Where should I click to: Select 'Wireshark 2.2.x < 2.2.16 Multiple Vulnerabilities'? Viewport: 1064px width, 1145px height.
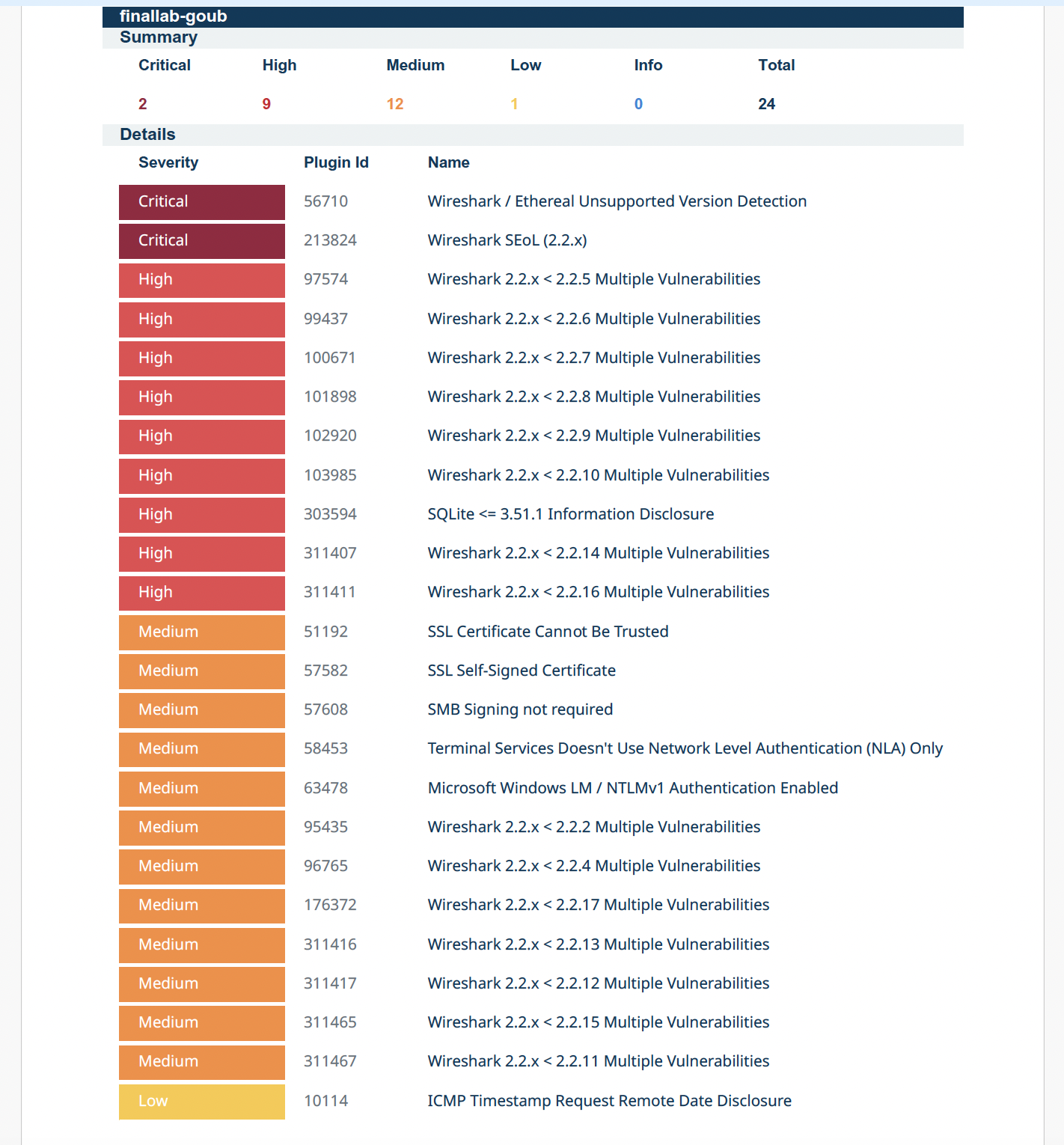pos(599,592)
